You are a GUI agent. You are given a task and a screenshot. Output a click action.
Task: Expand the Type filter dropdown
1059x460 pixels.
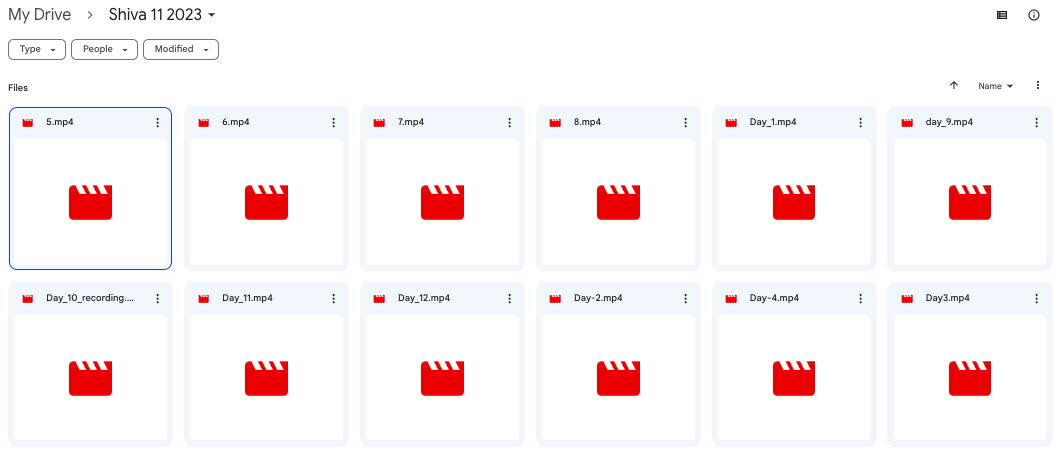click(37, 49)
